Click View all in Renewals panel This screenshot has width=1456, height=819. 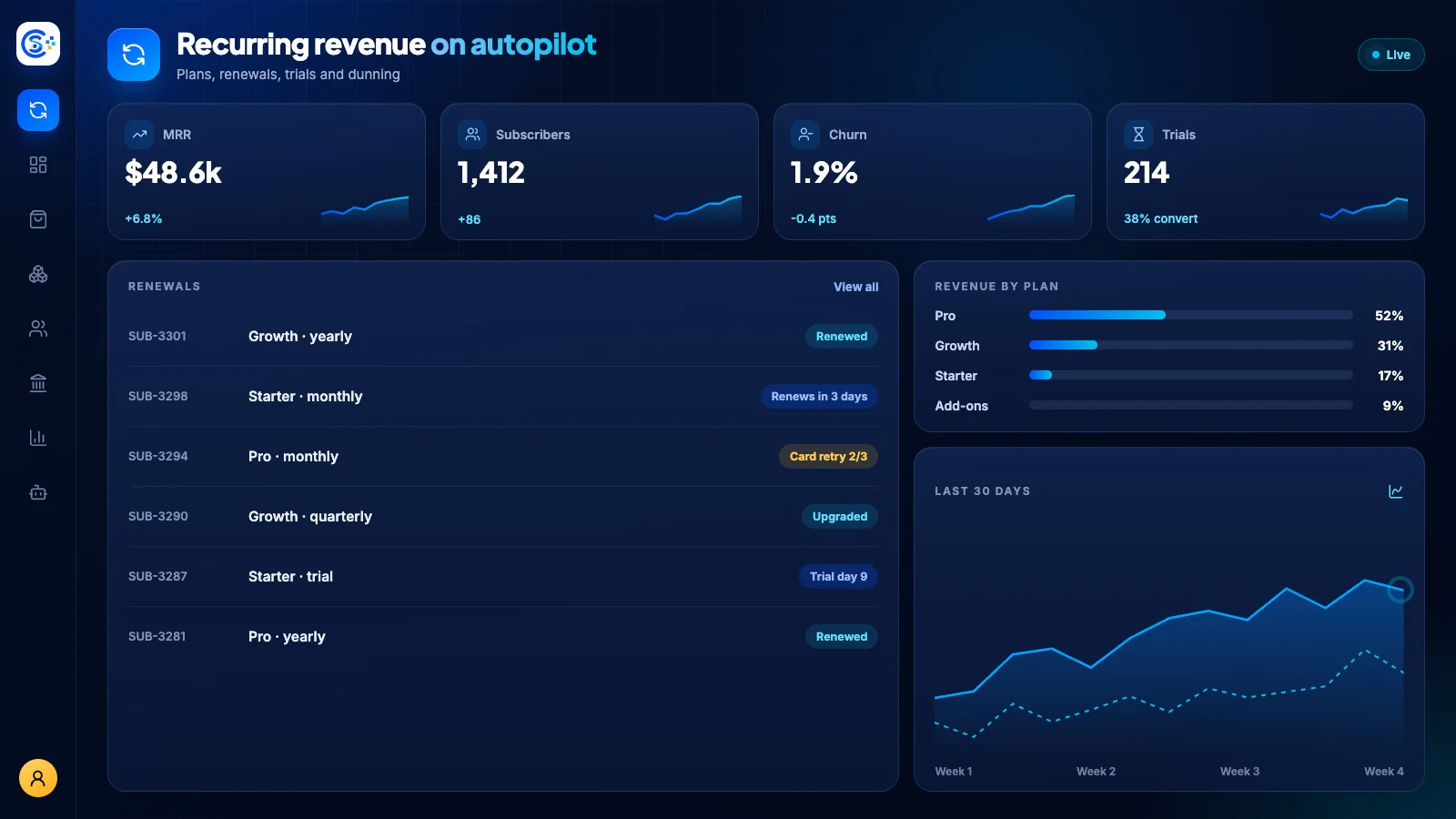click(x=855, y=287)
